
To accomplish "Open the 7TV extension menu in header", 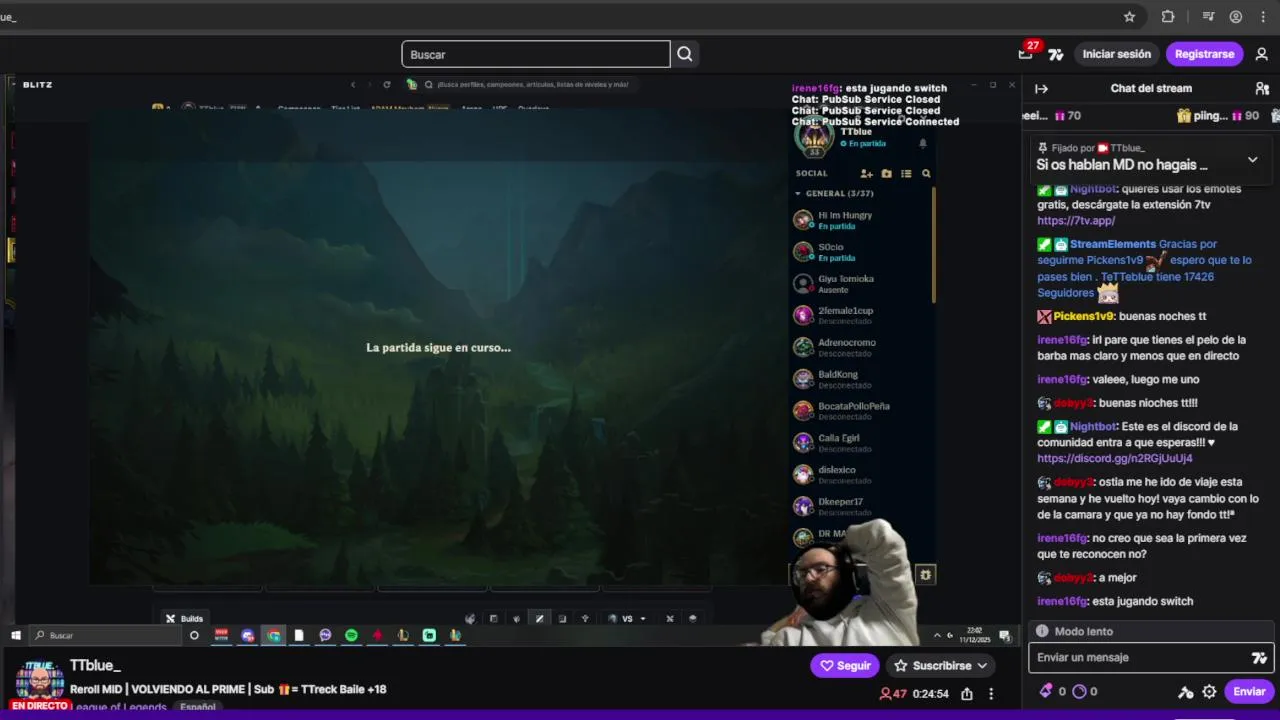I will pos(1056,55).
